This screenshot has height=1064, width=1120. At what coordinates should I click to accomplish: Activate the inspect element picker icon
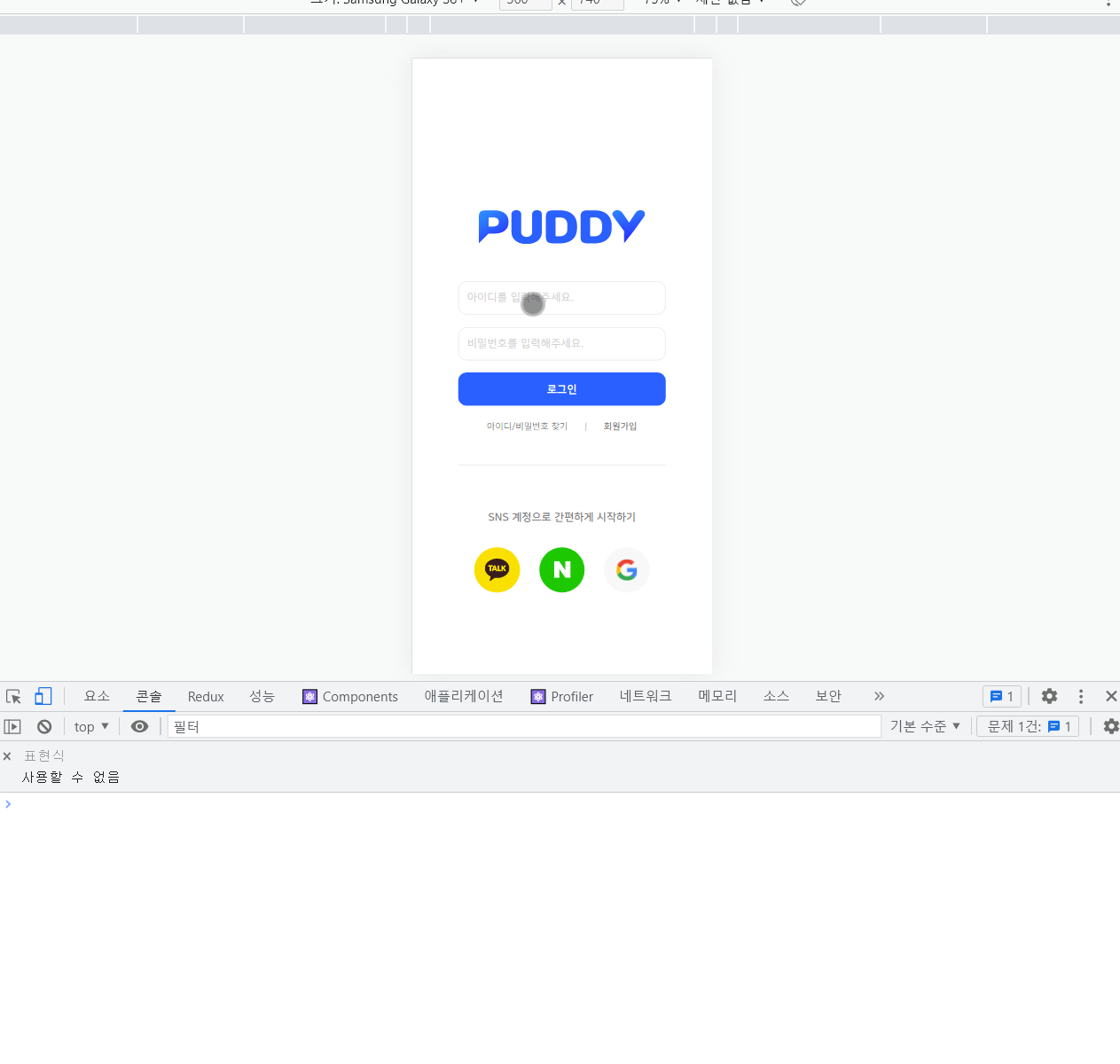coord(13,697)
